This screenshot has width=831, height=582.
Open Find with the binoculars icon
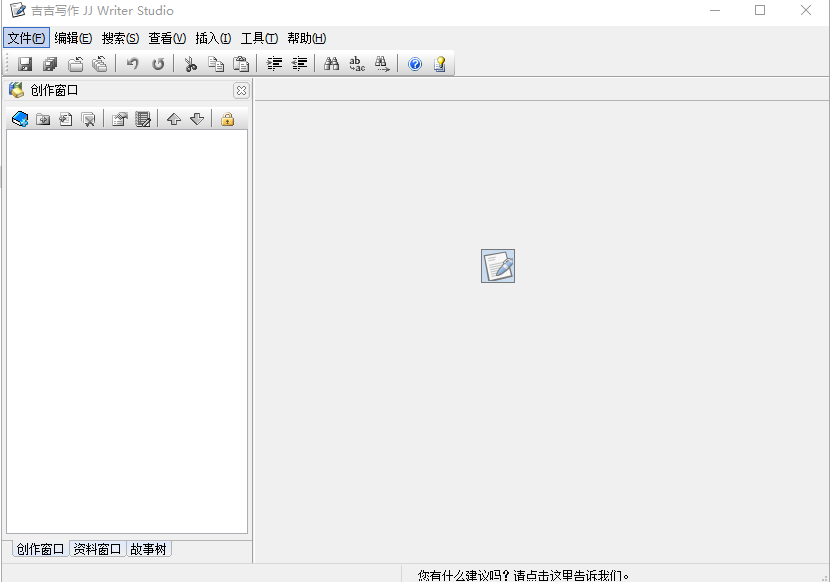click(x=332, y=64)
